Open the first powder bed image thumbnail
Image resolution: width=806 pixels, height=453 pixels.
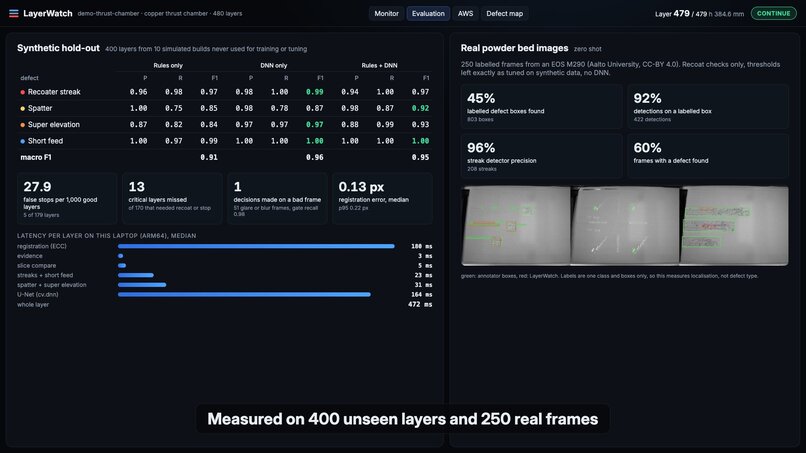tap(516, 226)
